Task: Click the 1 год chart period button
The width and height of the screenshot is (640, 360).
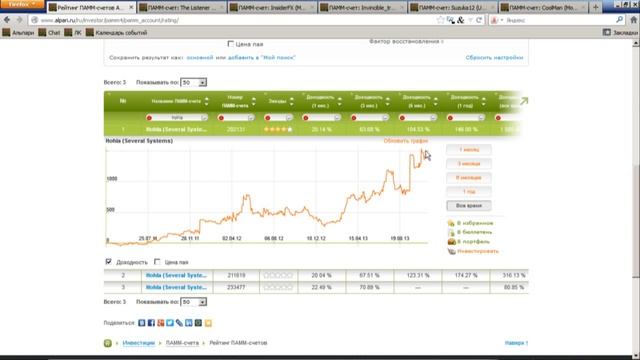Action: pos(469,191)
